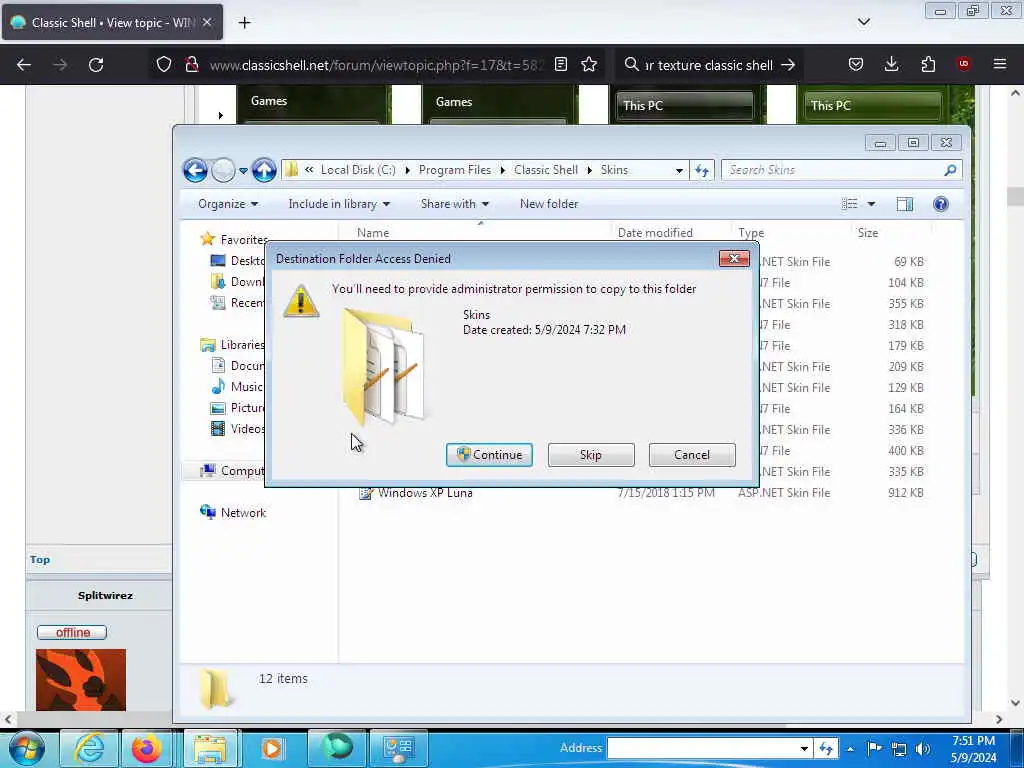Sort files by Date modified column

(655, 233)
